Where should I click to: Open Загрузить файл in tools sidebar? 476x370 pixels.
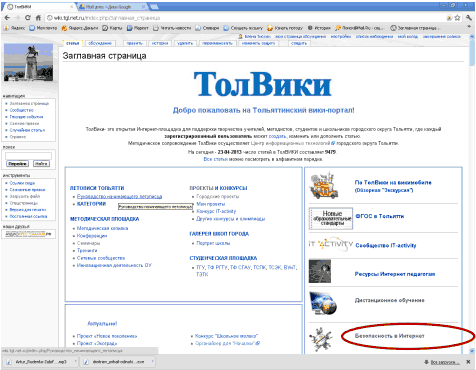[x=25, y=196]
